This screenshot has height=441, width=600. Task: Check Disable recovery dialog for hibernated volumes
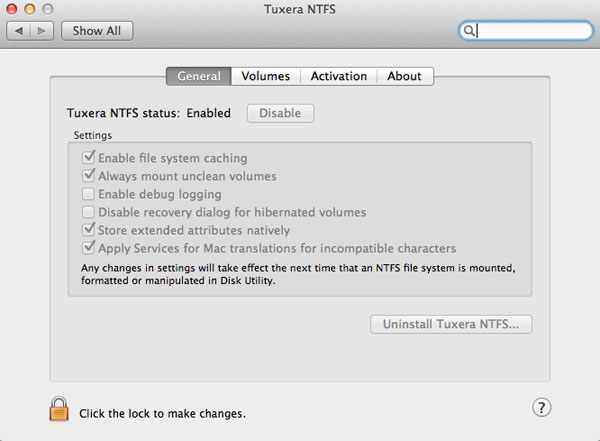pos(89,212)
